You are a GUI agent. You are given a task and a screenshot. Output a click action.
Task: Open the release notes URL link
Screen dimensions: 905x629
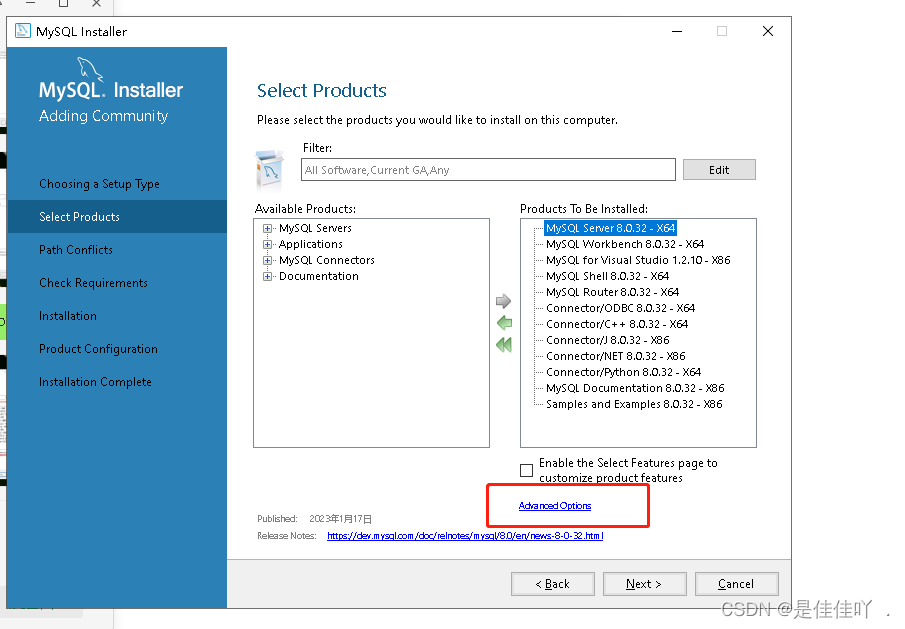(465, 536)
